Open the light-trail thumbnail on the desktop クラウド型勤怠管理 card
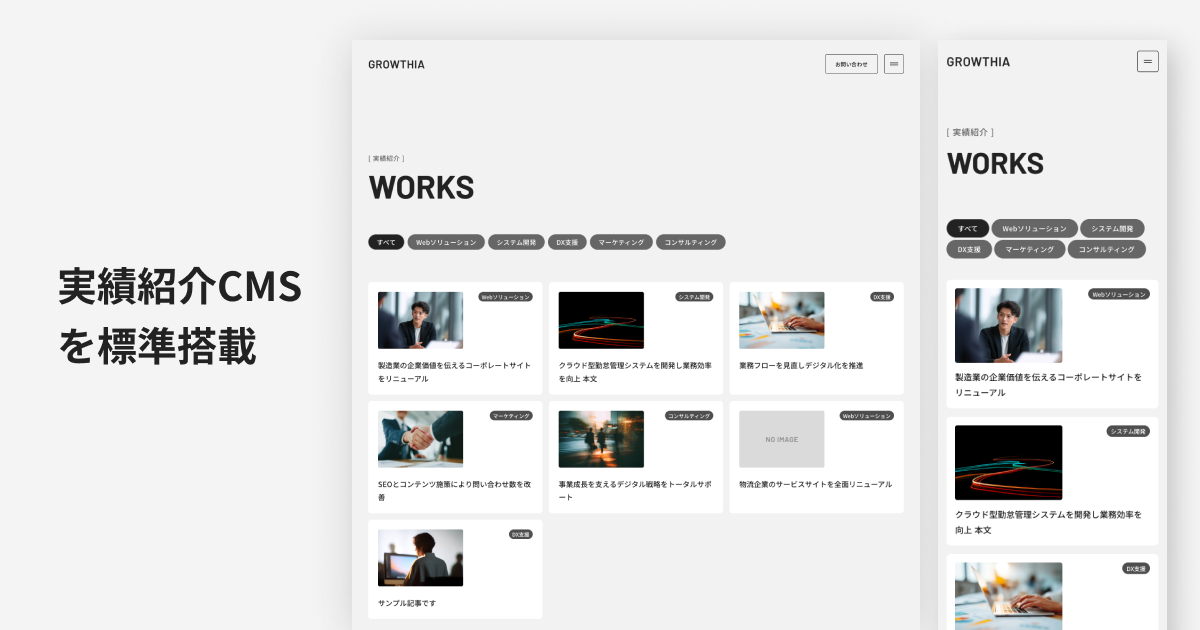Screen dimensions: 1200x630 pyautogui.click(x=601, y=320)
